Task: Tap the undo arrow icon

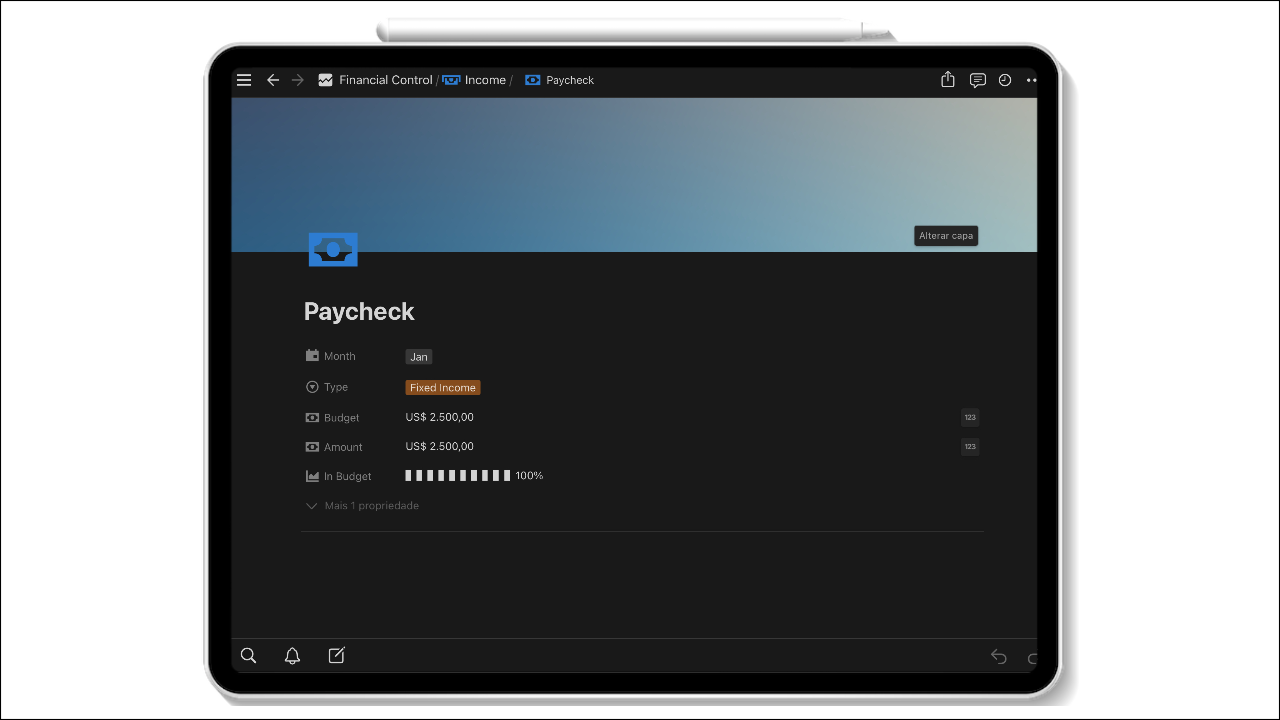Action: point(998,656)
